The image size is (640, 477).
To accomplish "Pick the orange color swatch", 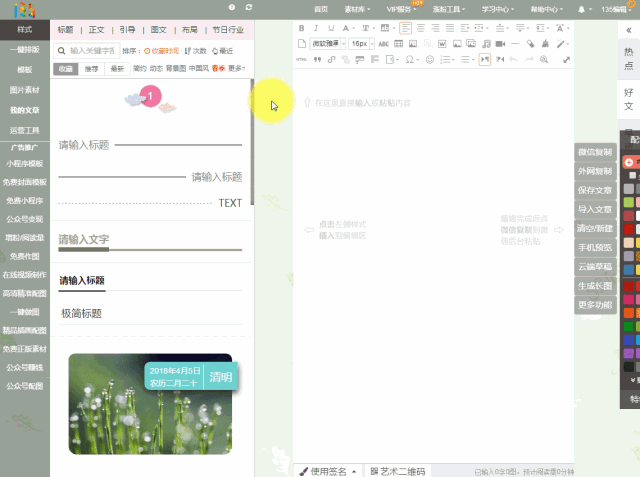I will click(x=629, y=313).
